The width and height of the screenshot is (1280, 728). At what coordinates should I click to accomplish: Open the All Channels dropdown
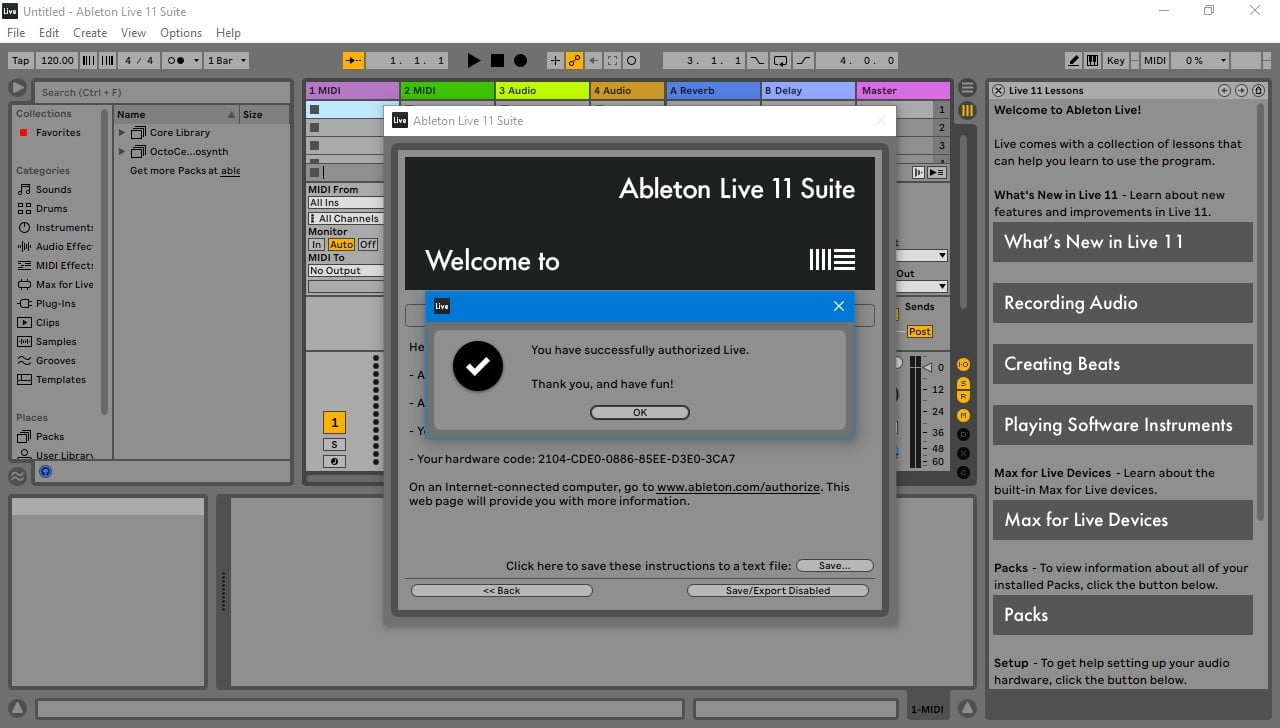[x=346, y=218]
